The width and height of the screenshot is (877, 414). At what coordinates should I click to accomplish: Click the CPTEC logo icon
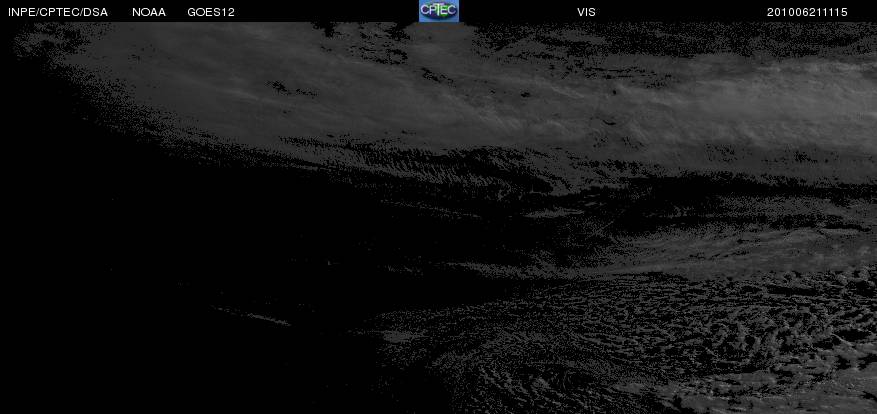(x=439, y=11)
